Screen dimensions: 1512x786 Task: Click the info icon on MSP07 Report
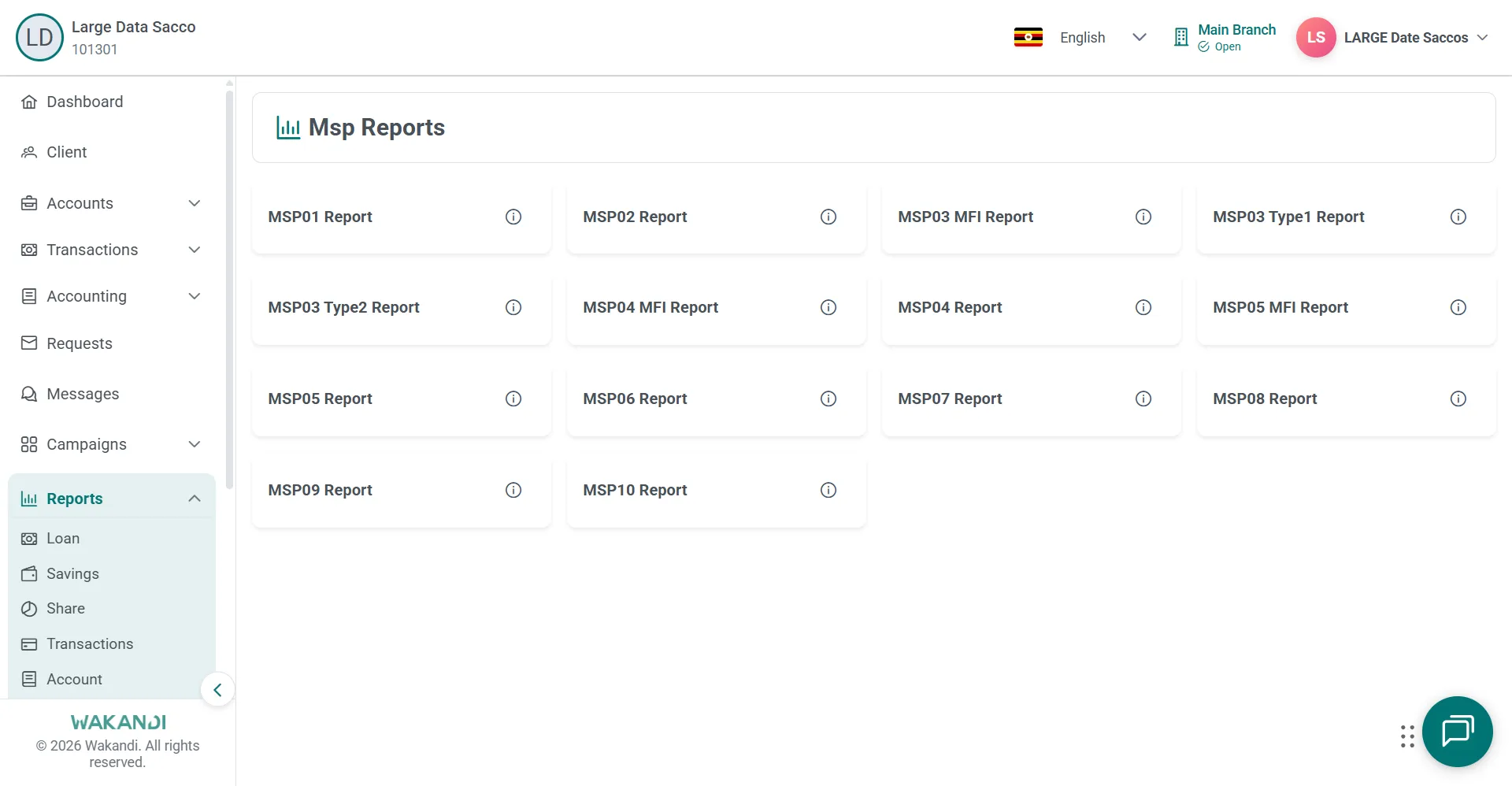tap(1143, 399)
